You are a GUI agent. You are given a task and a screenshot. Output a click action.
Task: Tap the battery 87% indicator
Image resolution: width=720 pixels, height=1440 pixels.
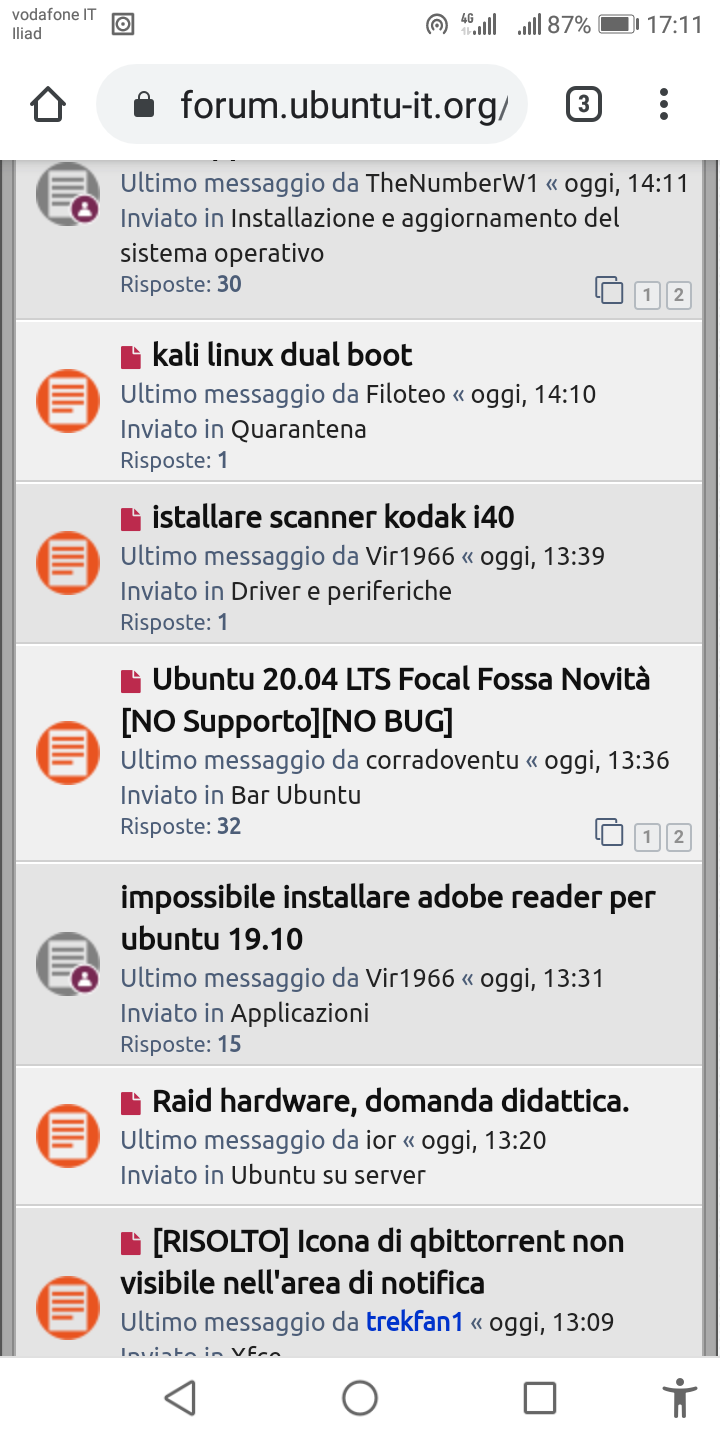594,25
